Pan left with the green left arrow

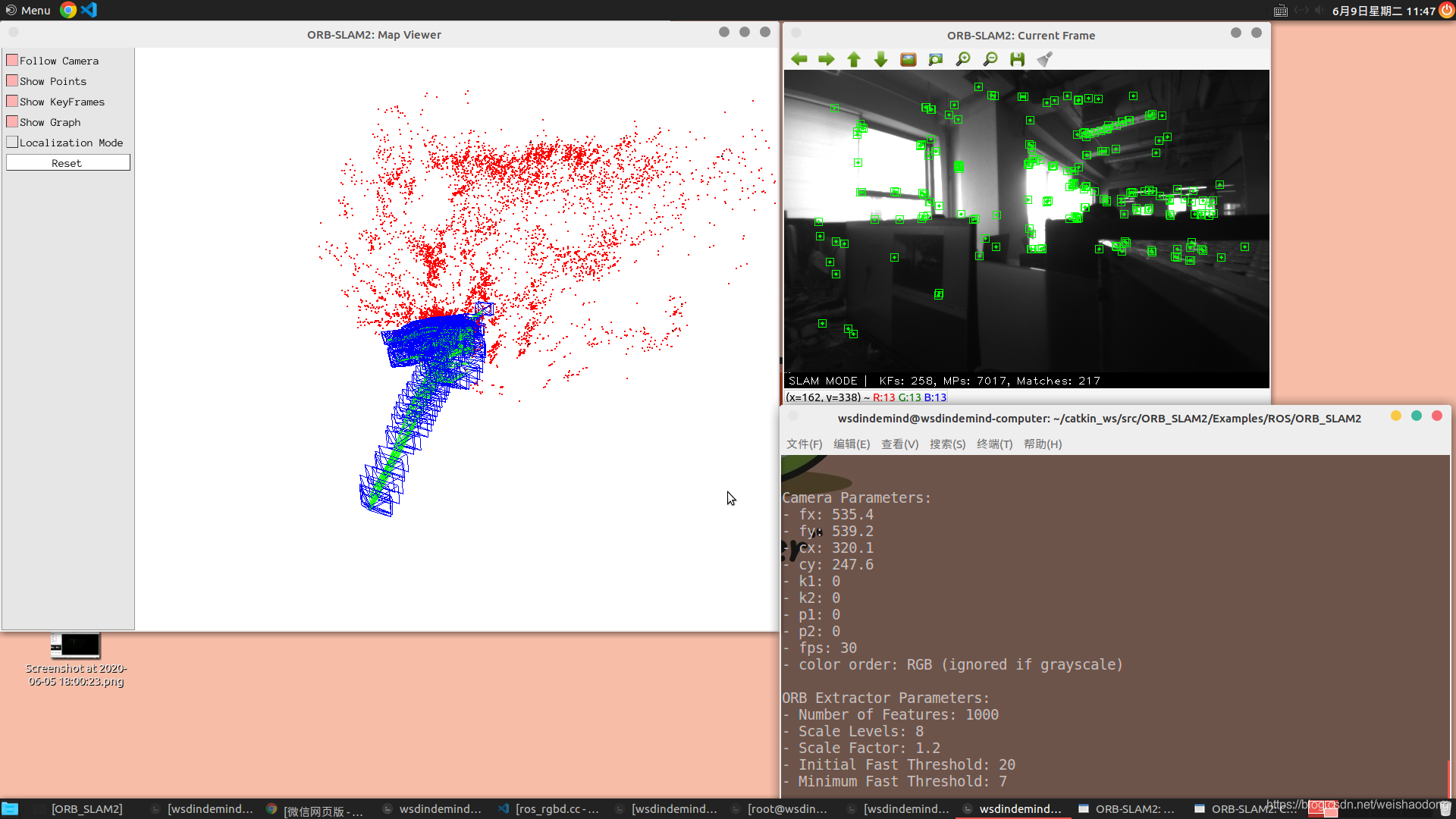799,59
